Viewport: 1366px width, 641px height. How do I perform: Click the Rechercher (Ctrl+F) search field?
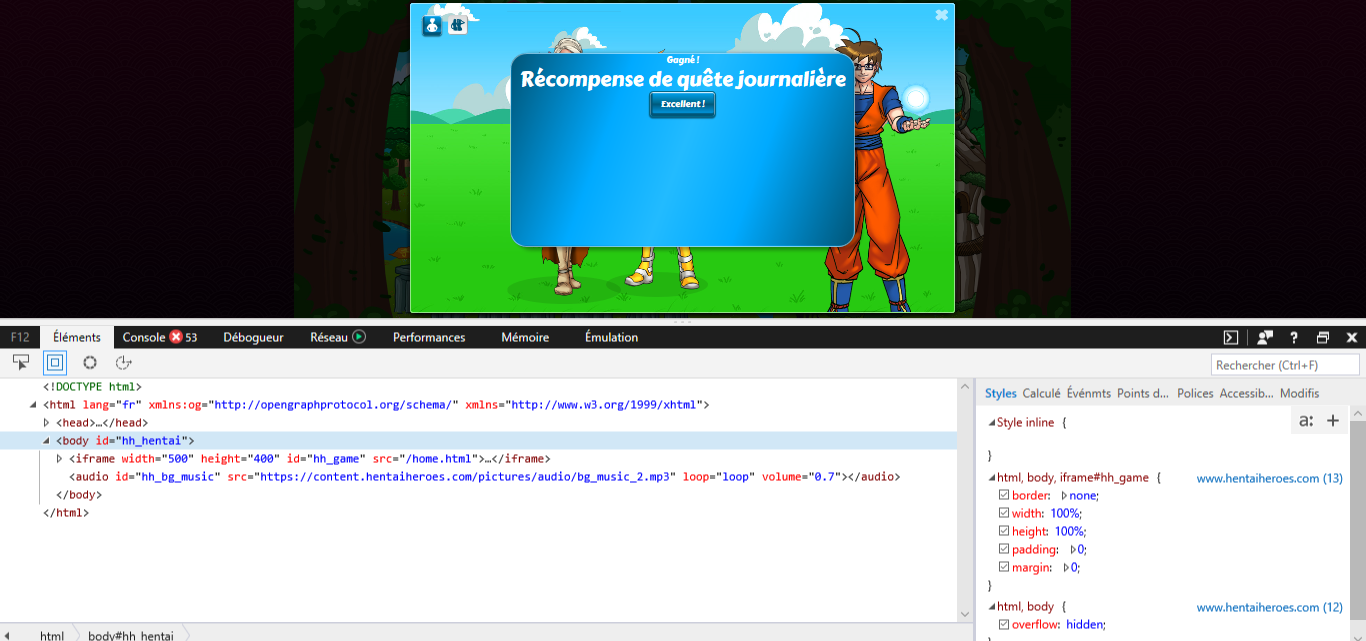click(1285, 365)
